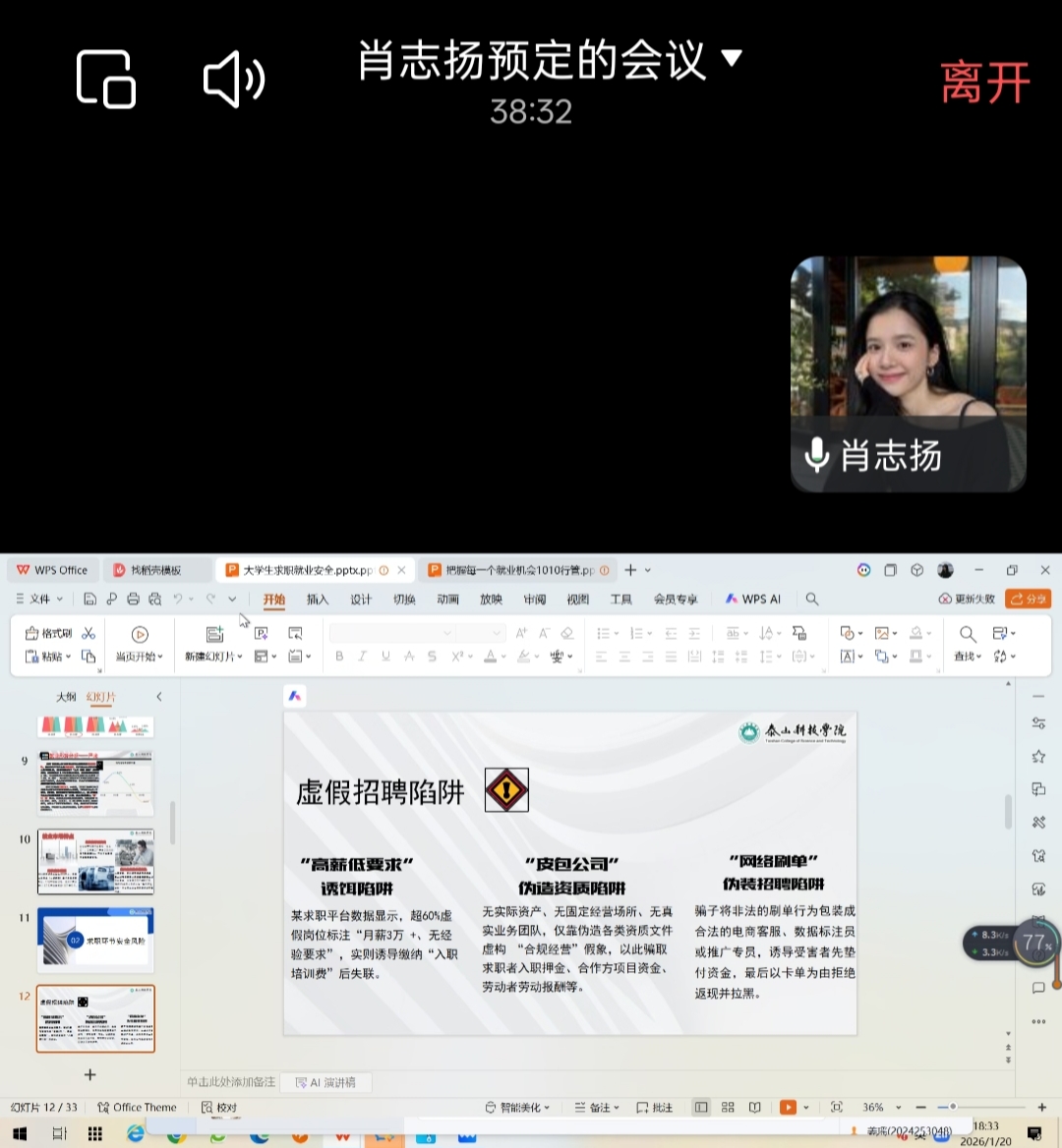Click the zoom slider in status bar
The width and height of the screenshot is (1062, 1148).
point(952,1107)
